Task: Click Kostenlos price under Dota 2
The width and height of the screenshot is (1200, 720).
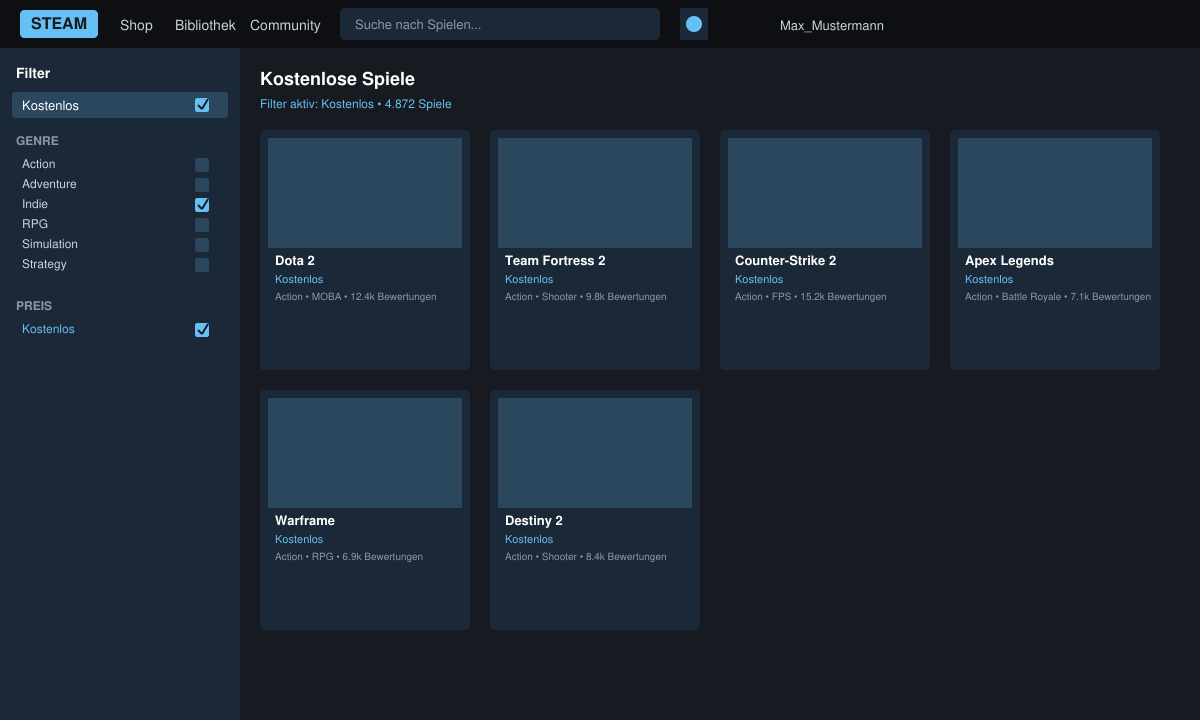Action: click(299, 280)
